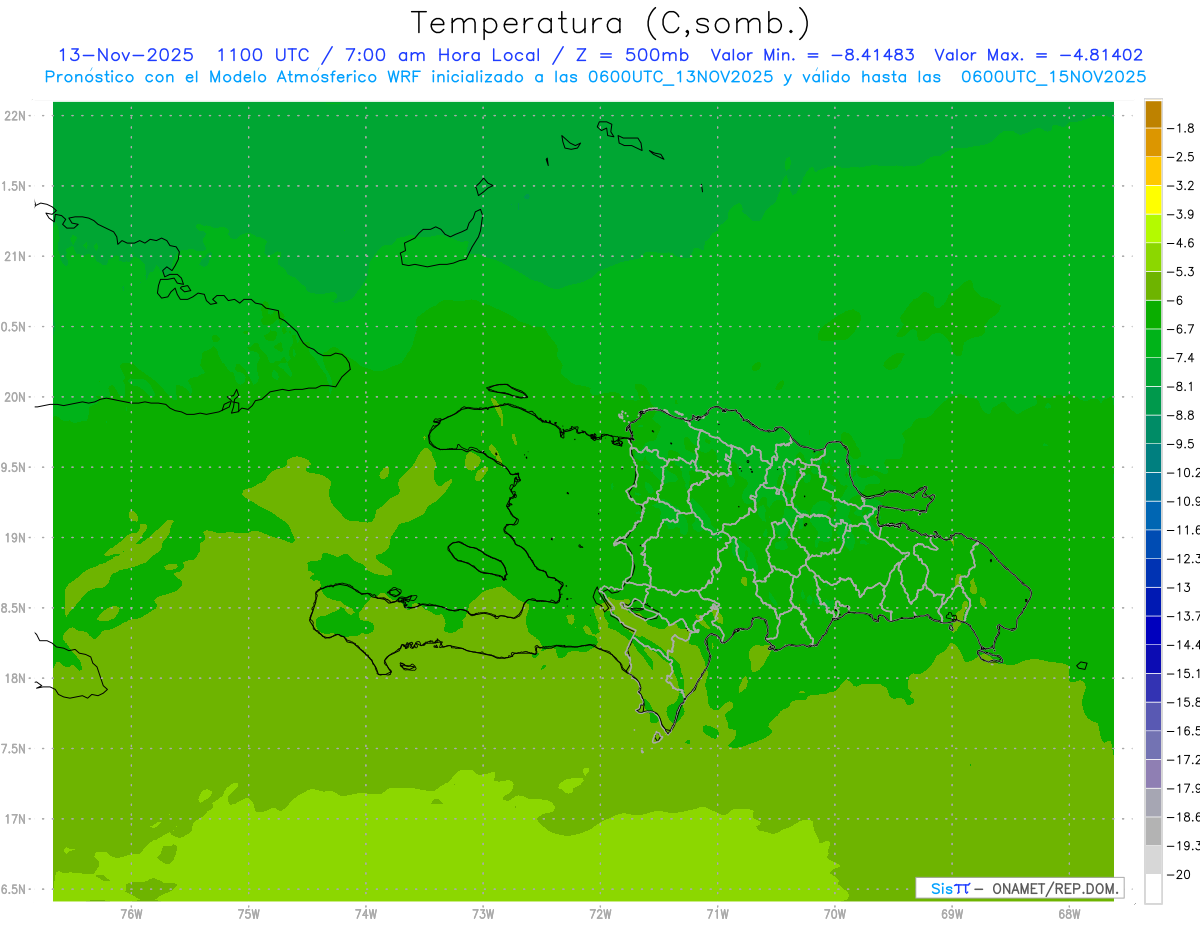Click the 'Valor Max. = -4.81402' readout
This screenshot has height=927, width=1200.
click(1038, 55)
